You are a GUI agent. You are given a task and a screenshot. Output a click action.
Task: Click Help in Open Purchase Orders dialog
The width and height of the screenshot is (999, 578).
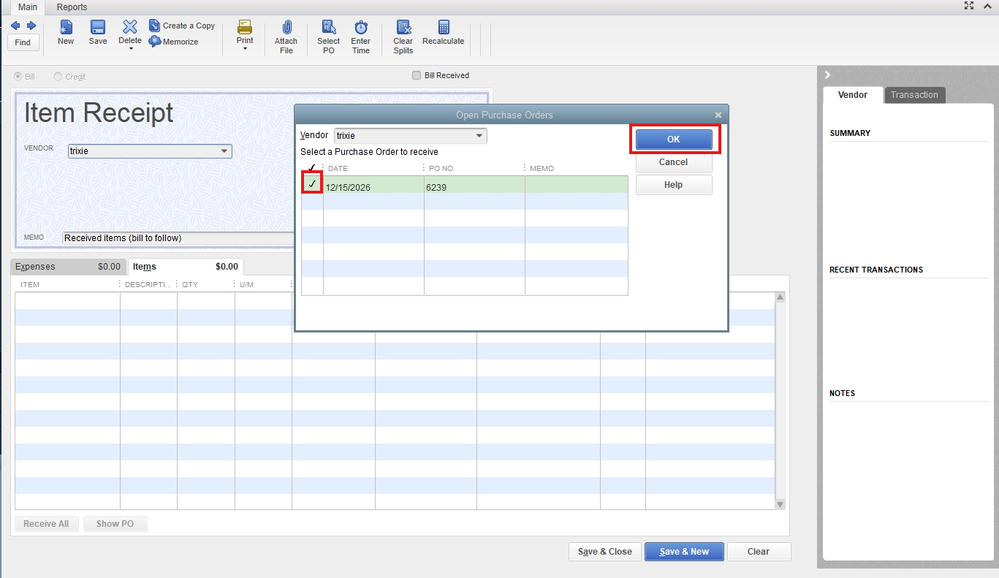tap(673, 185)
